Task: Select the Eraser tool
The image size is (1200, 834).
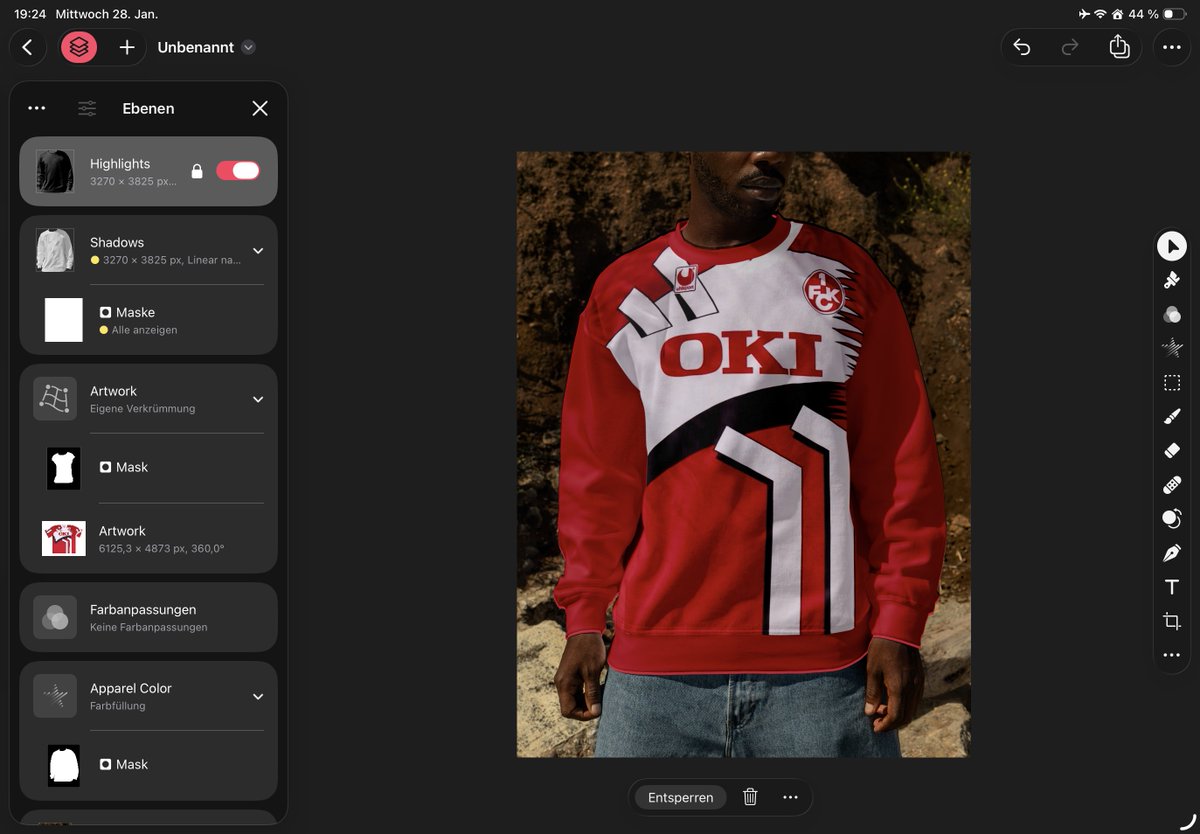Action: 1171,451
